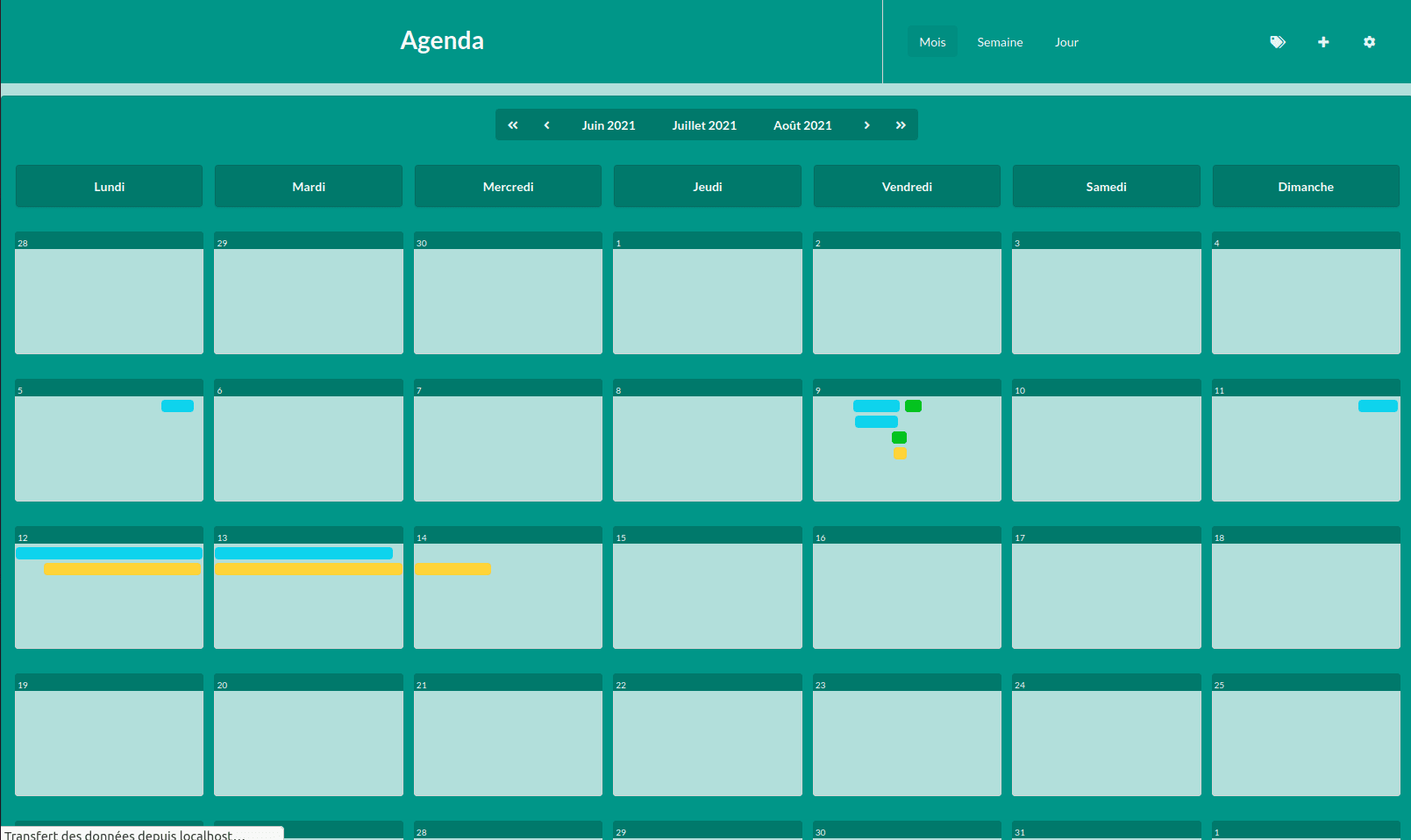The image size is (1411, 840).
Task: Select day cell 16 under Vendredi
Action: tap(907, 587)
